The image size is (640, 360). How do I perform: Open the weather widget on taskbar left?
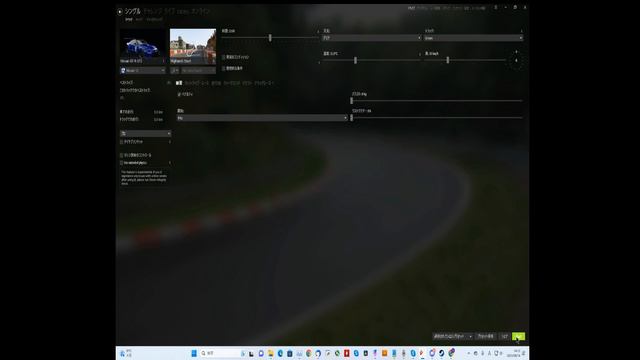click(x=126, y=353)
